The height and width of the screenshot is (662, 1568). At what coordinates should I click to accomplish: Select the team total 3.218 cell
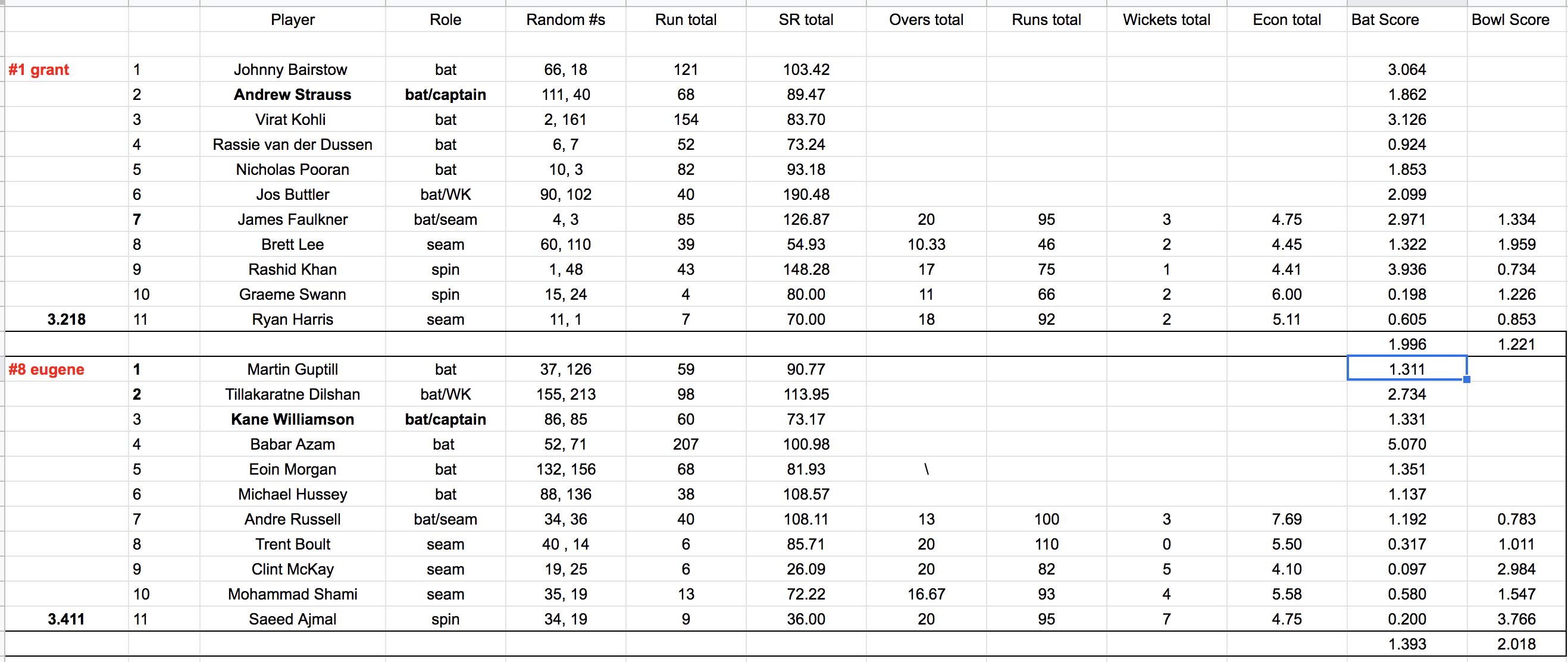click(66, 319)
